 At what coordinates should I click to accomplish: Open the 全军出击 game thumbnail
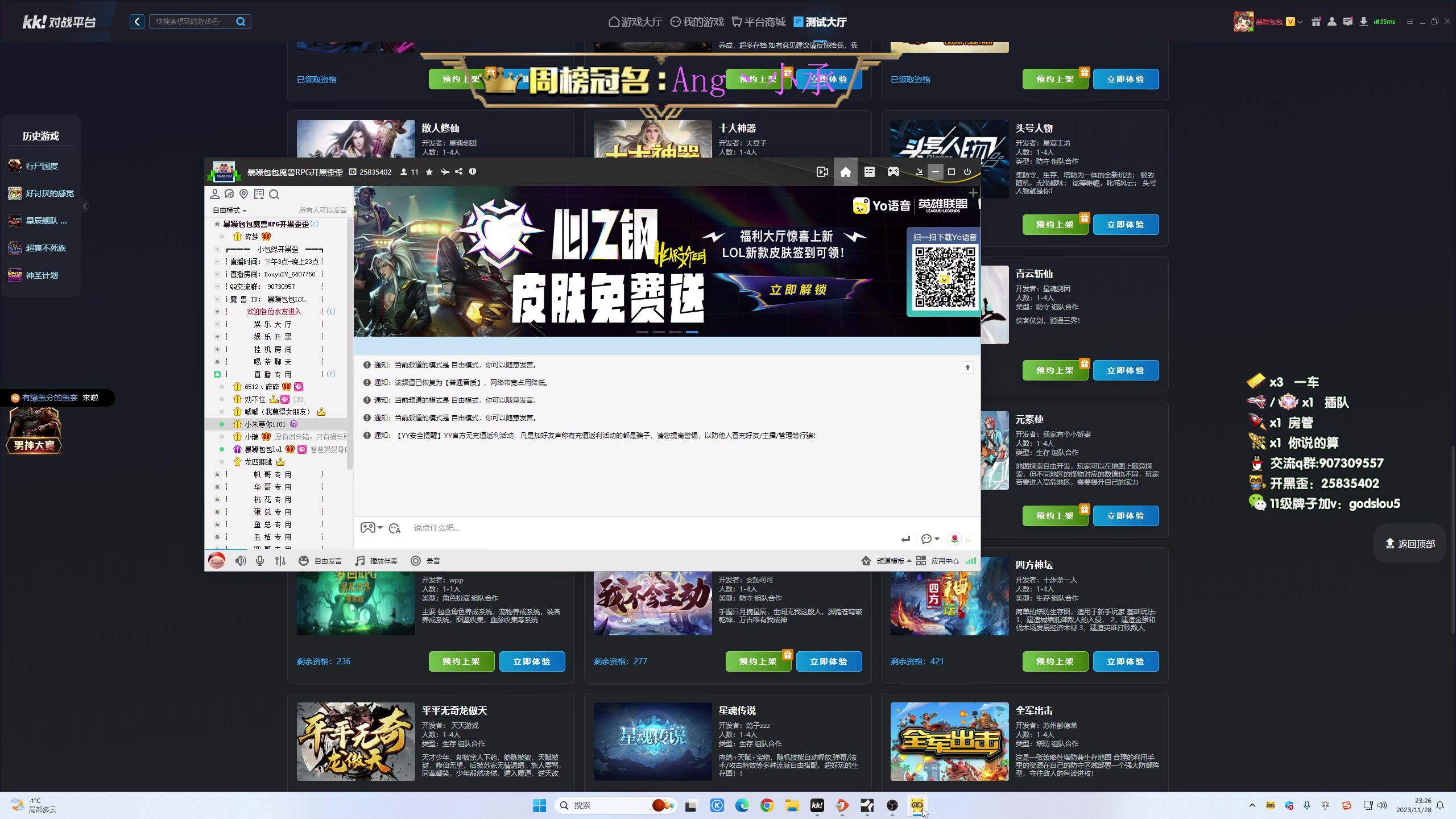[949, 742]
